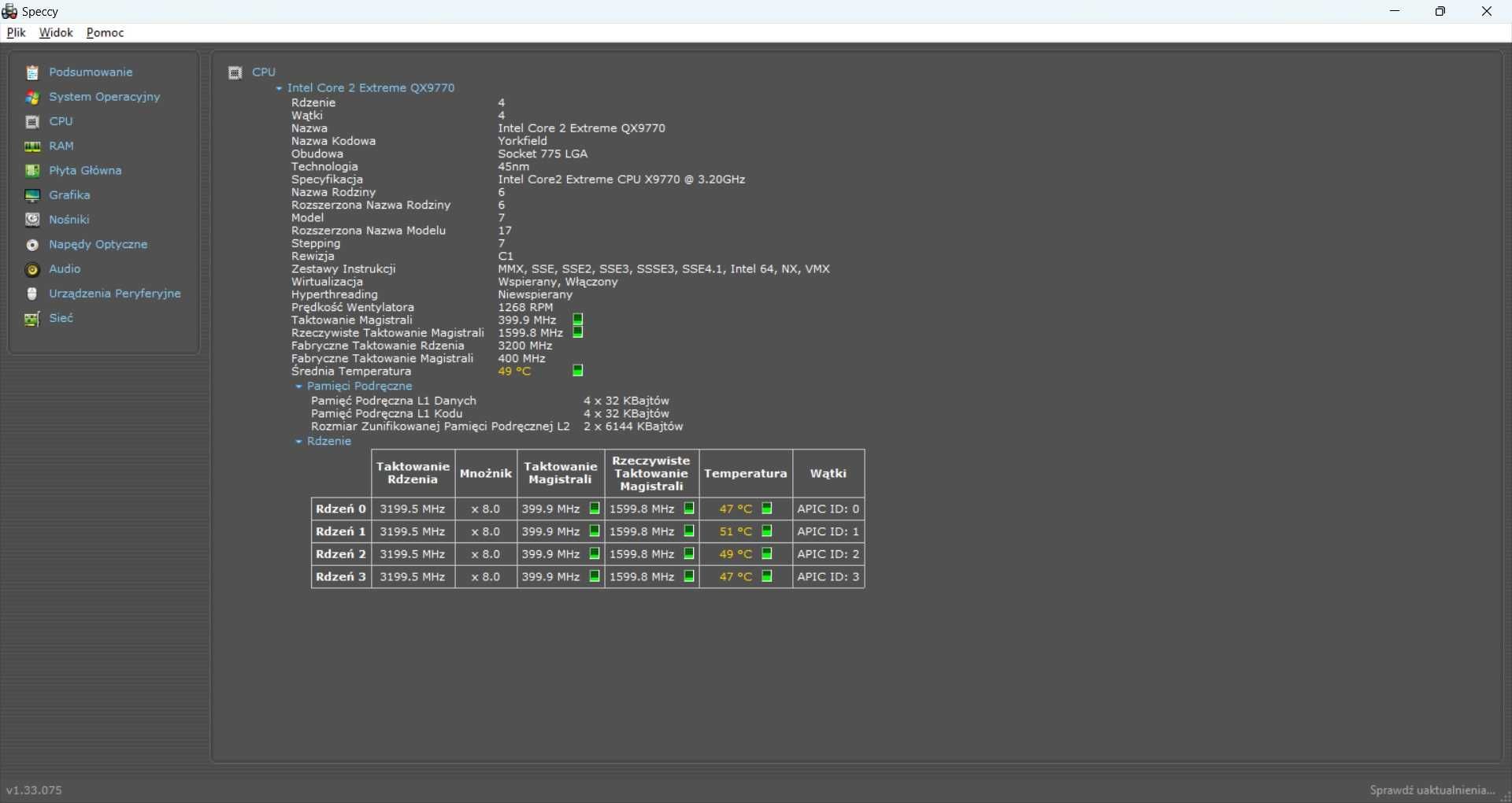Collapse the Pamięci Podręczne section
1512x803 pixels.
pyautogui.click(x=298, y=387)
